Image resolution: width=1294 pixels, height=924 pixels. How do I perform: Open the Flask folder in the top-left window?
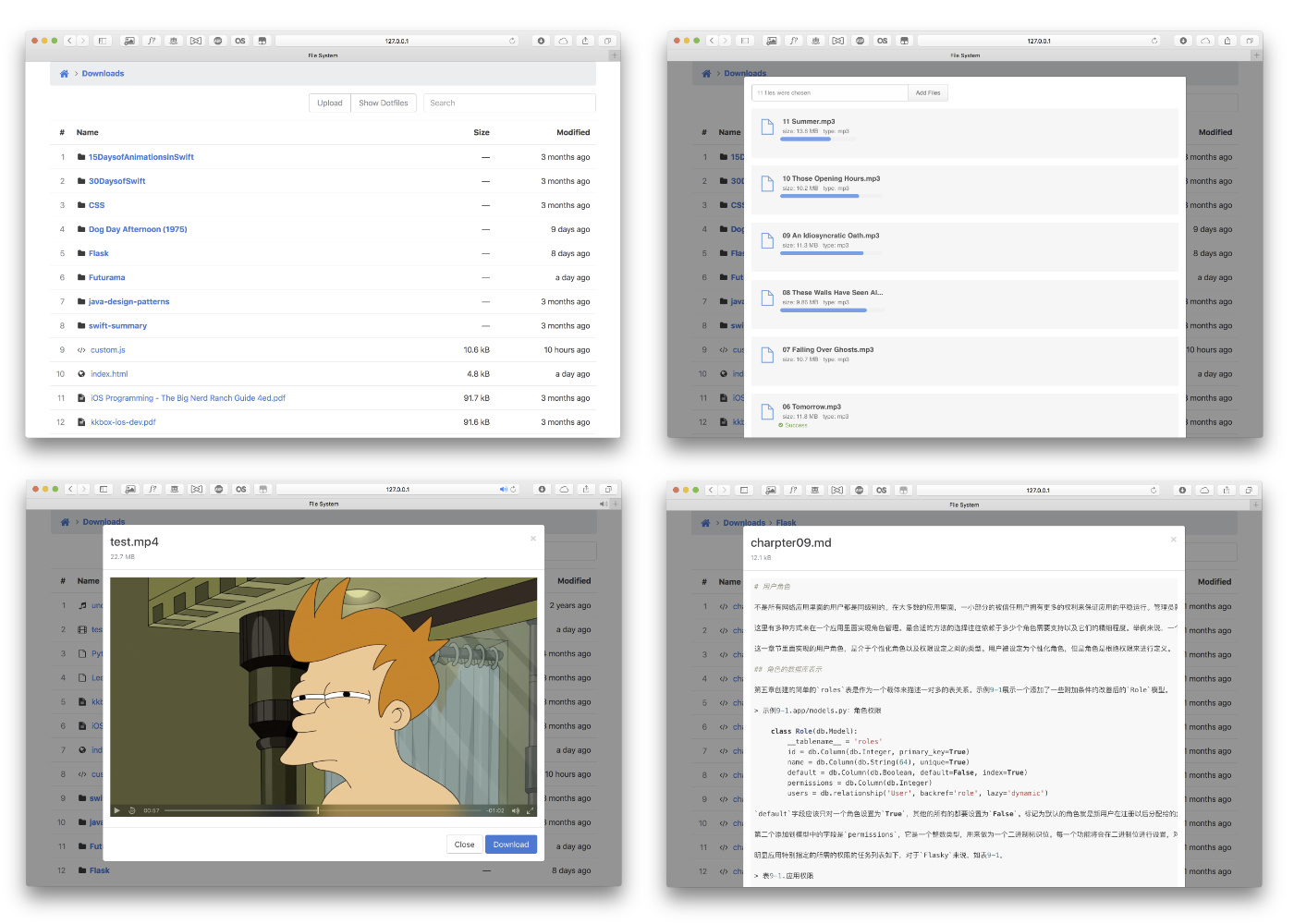click(x=99, y=253)
